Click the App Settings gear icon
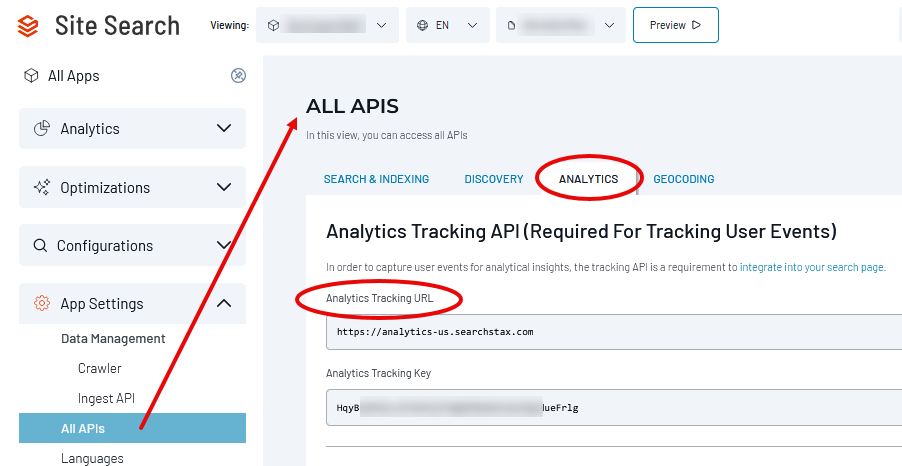902x466 pixels. pos(41,303)
